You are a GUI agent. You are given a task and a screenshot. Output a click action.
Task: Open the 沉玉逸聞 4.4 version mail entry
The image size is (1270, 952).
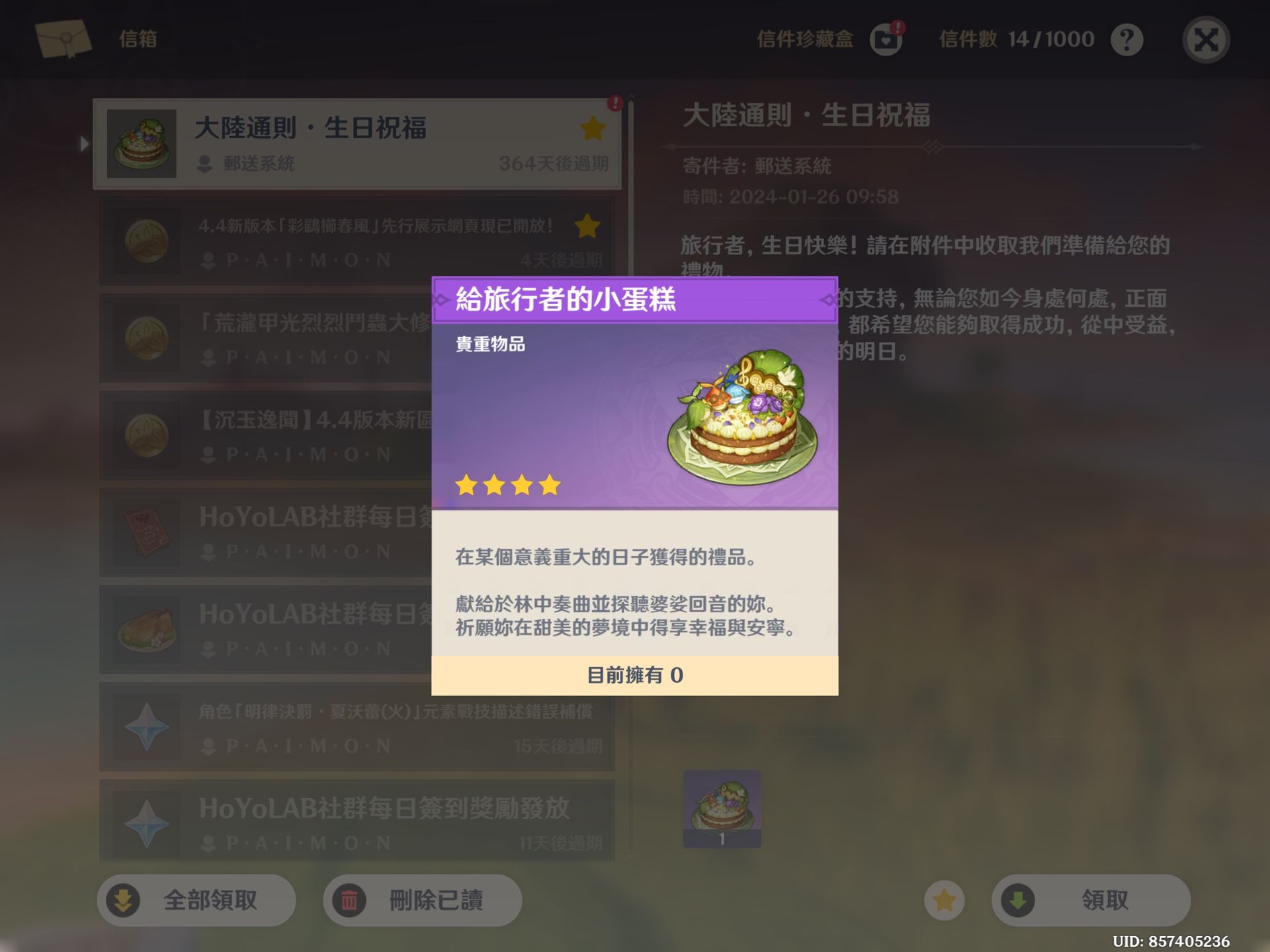(266, 436)
